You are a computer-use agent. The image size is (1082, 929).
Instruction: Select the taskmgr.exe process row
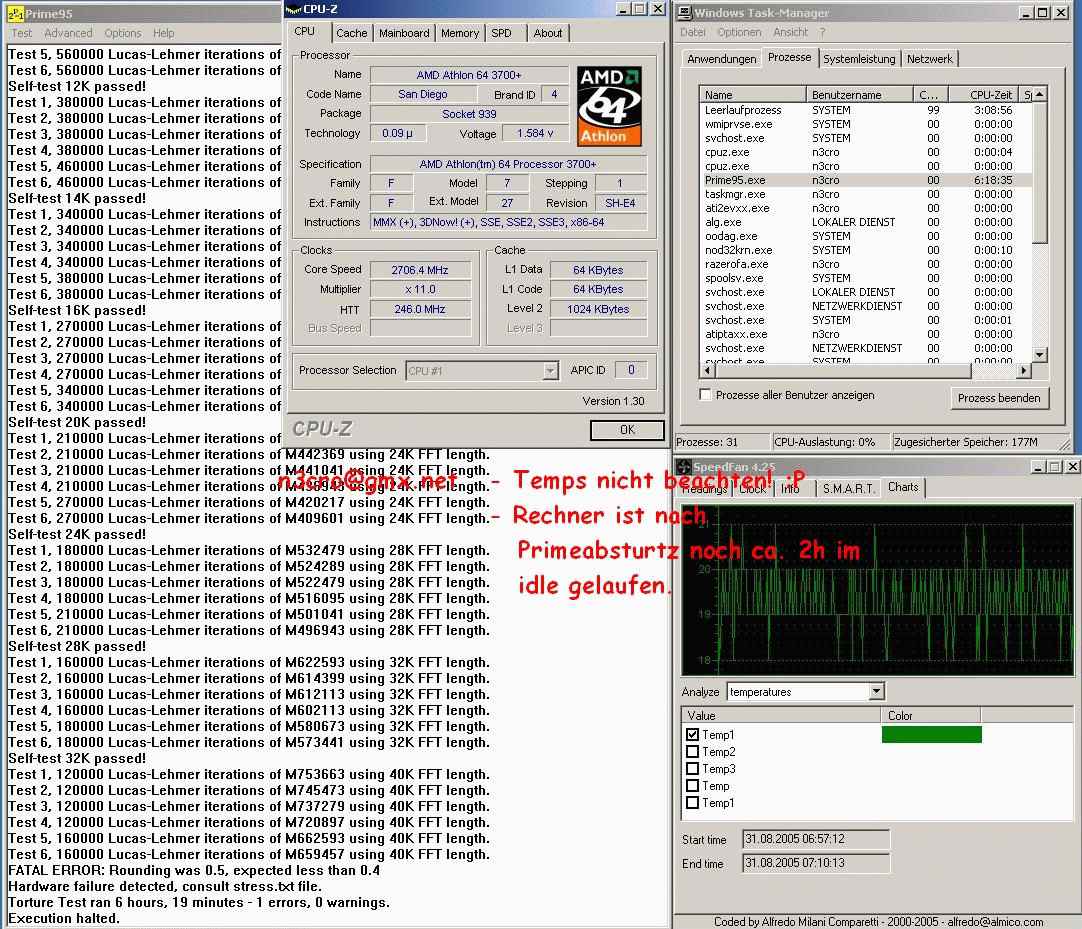click(865, 194)
